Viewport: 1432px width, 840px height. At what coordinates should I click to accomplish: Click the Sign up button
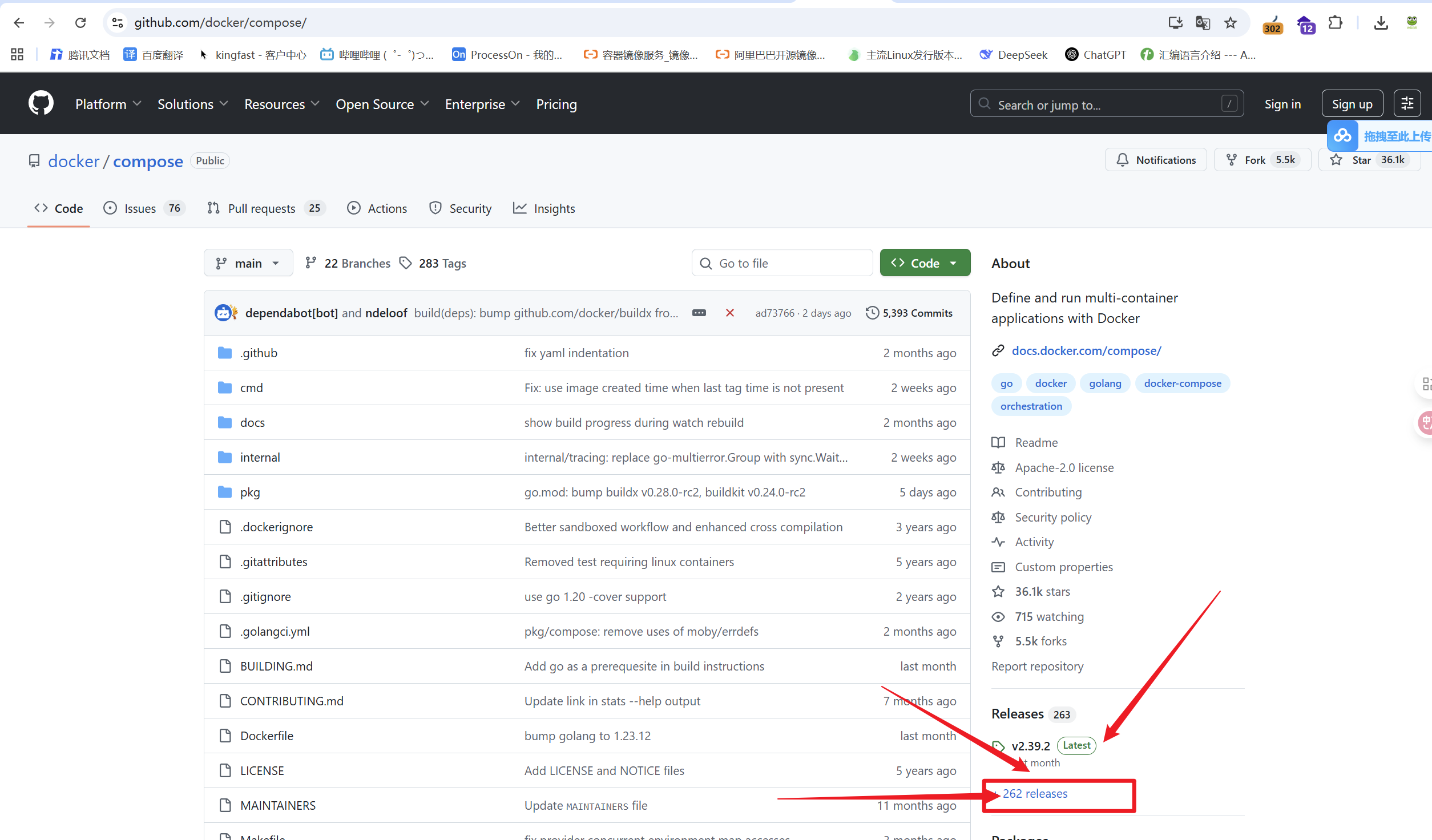(1352, 104)
